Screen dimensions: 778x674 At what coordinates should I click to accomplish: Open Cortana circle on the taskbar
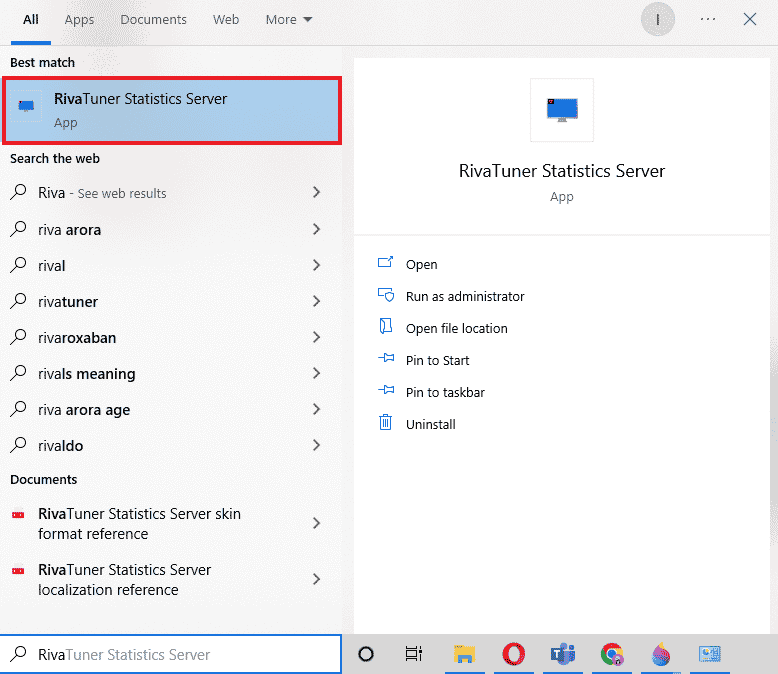366,654
